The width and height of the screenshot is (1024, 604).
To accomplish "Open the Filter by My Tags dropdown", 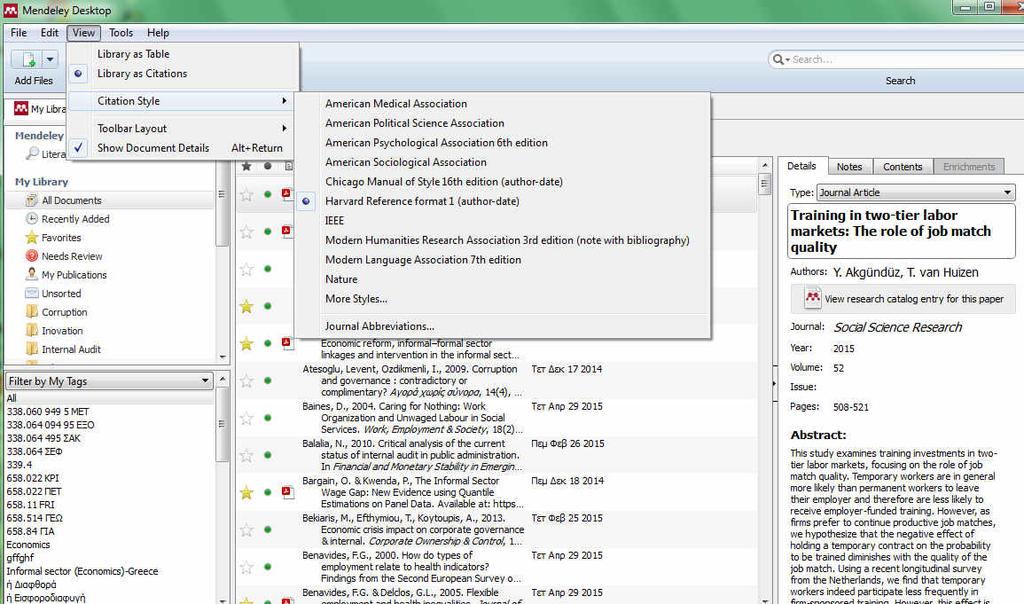I will (109, 381).
